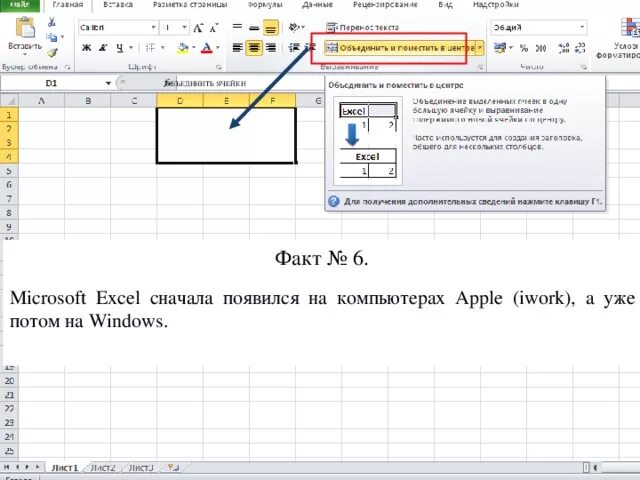
Task: Switch to the Разметка страницы tab
Action: click(190, 5)
